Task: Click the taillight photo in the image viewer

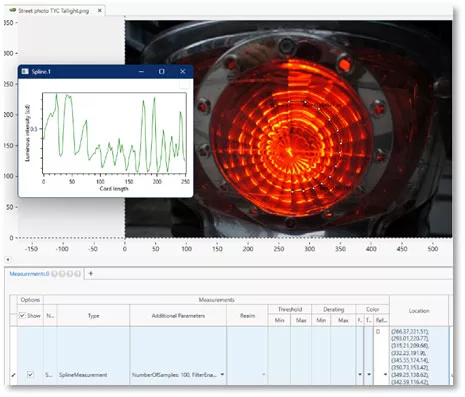Action: 288,129
